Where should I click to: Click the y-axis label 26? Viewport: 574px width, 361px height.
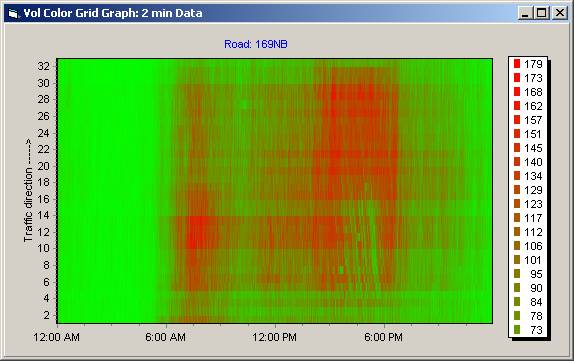[x=43, y=116]
